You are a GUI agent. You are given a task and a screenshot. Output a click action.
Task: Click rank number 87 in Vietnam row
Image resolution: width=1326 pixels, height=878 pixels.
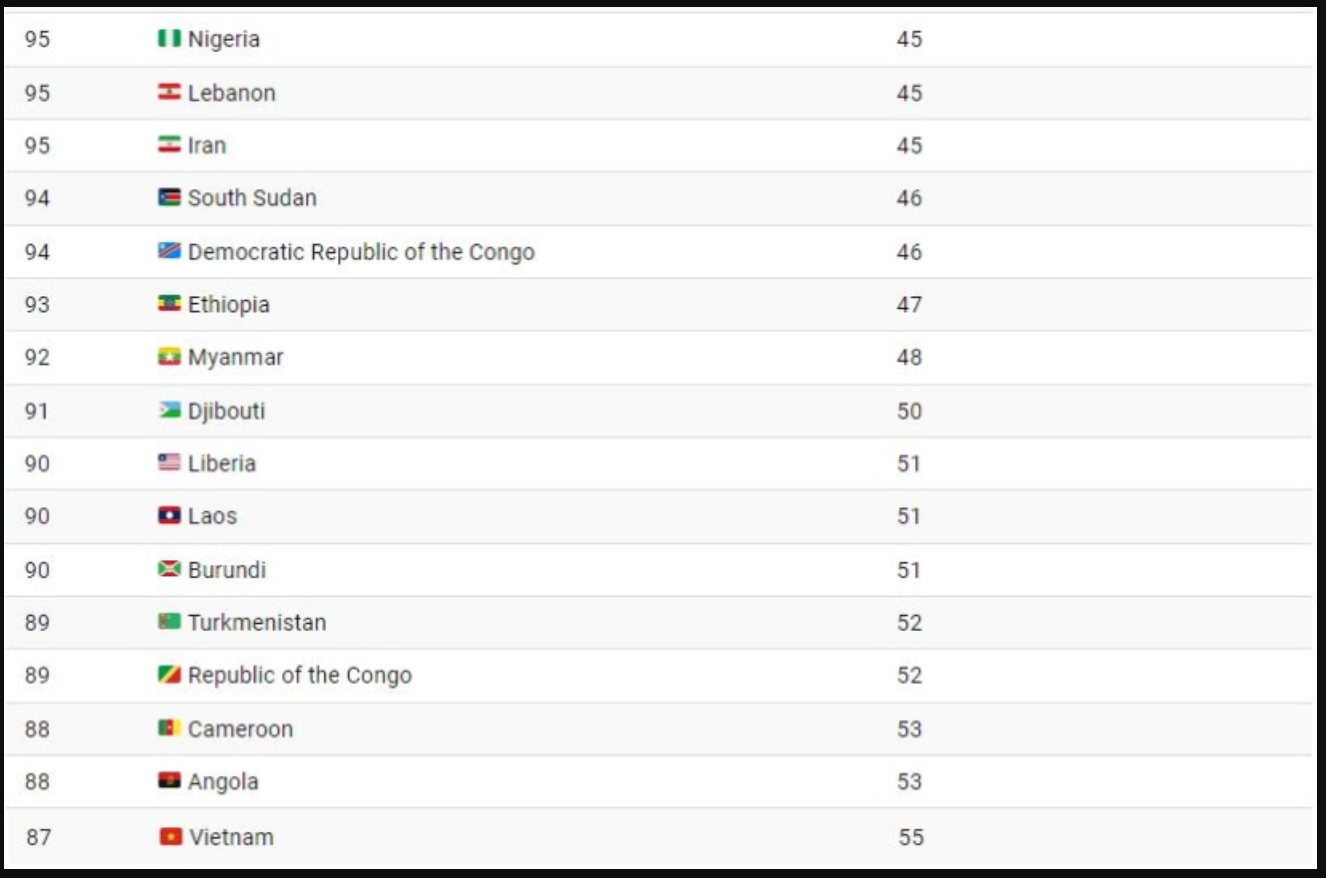[x=38, y=837]
